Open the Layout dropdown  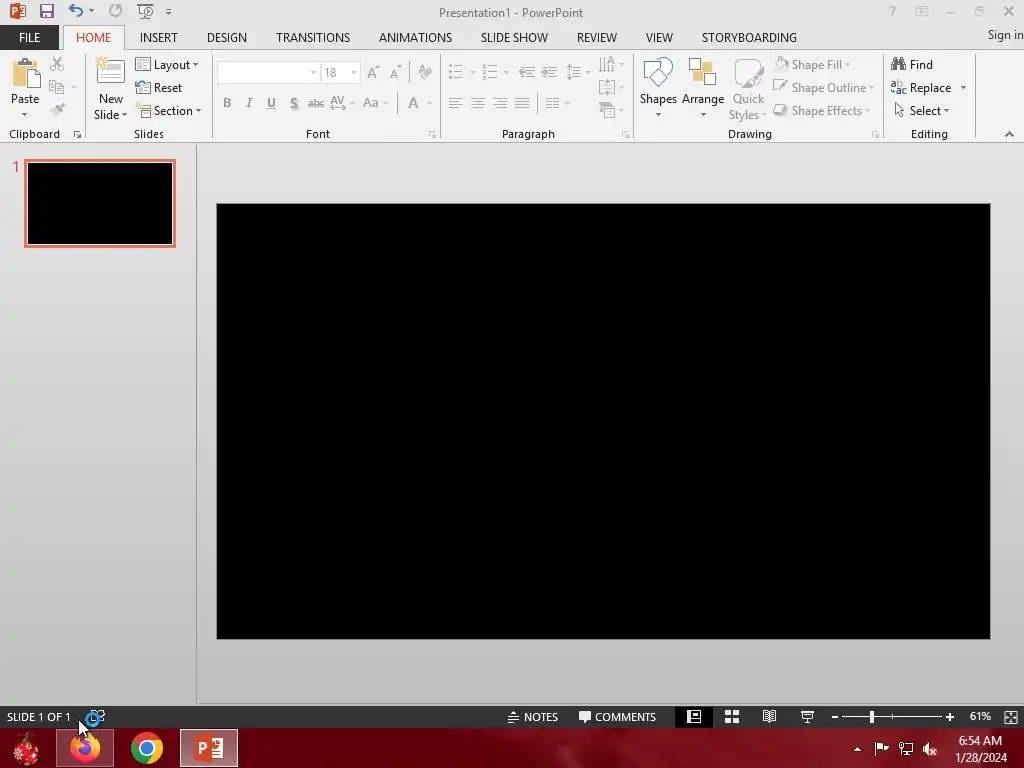[x=167, y=65]
